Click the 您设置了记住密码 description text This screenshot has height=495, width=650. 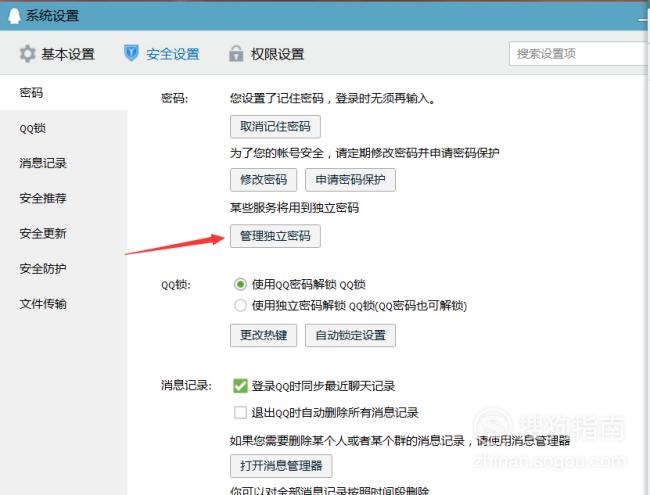[x=332, y=99]
